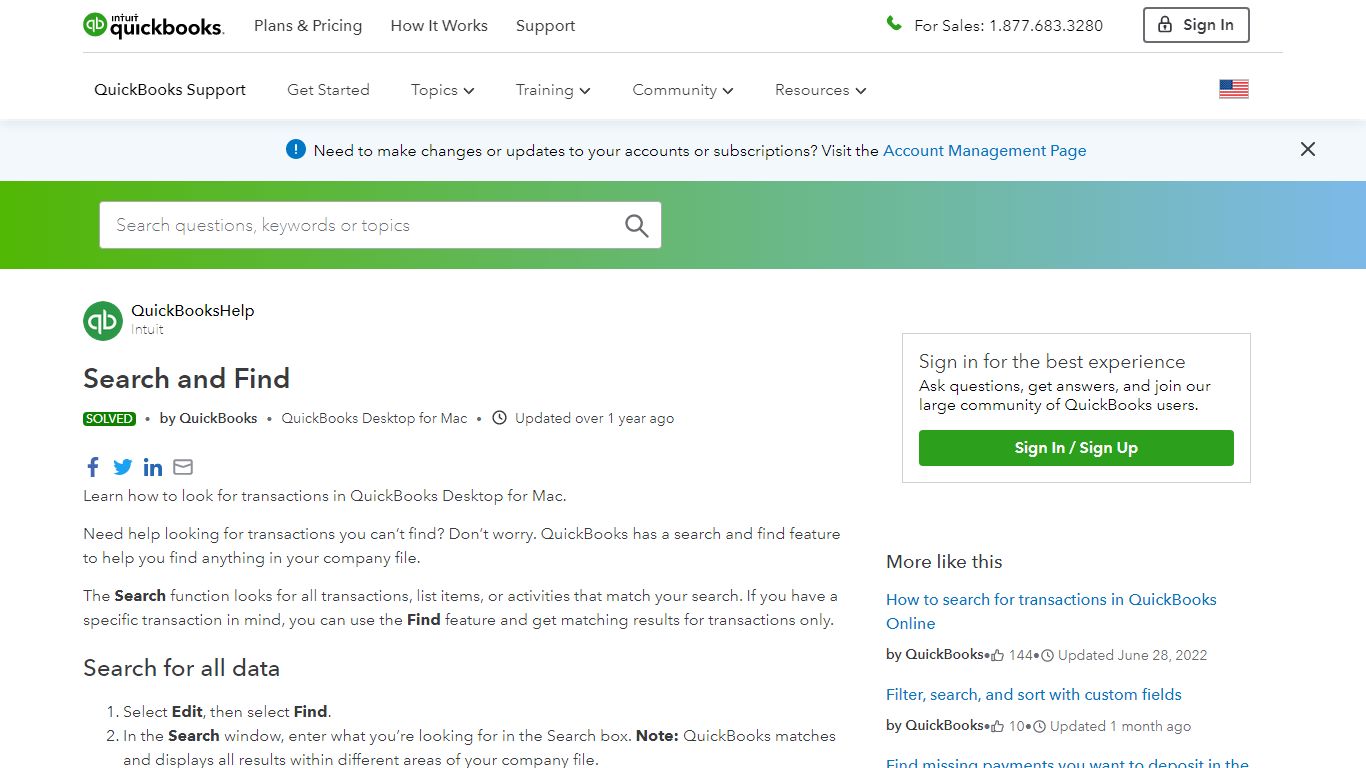1366x768 pixels.
Task: Focus the search questions input field
Action: (x=380, y=225)
